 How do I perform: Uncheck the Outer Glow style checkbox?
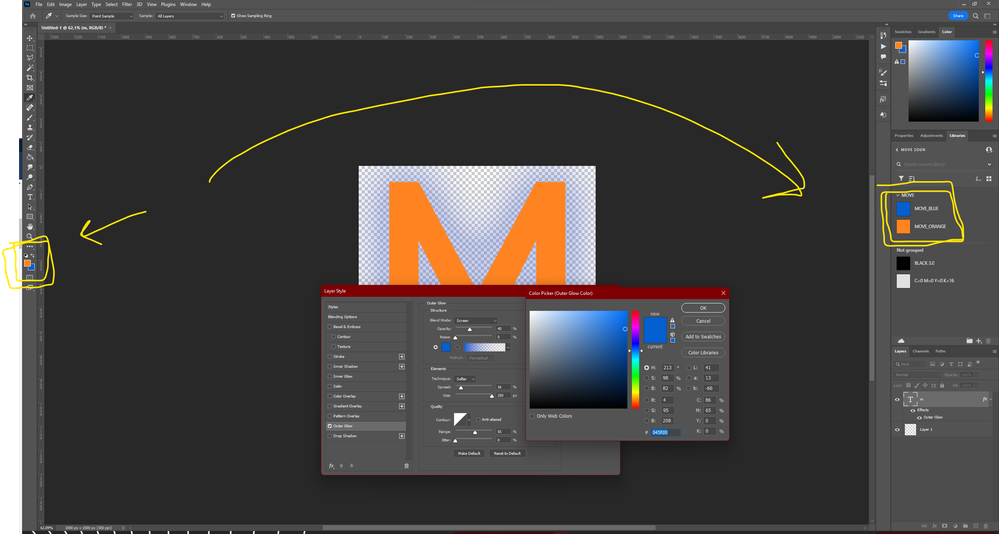[x=331, y=426]
